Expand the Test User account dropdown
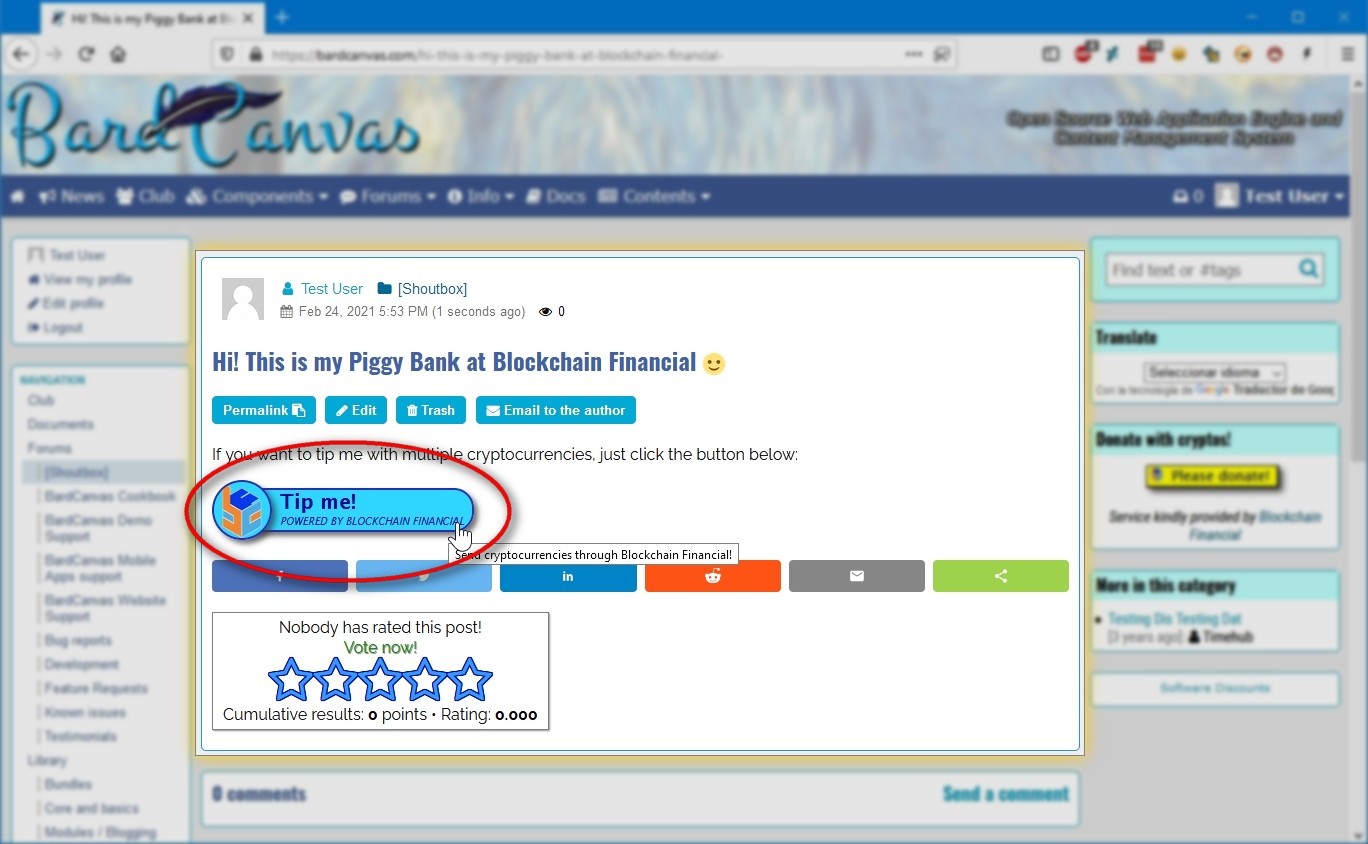 1281,197
